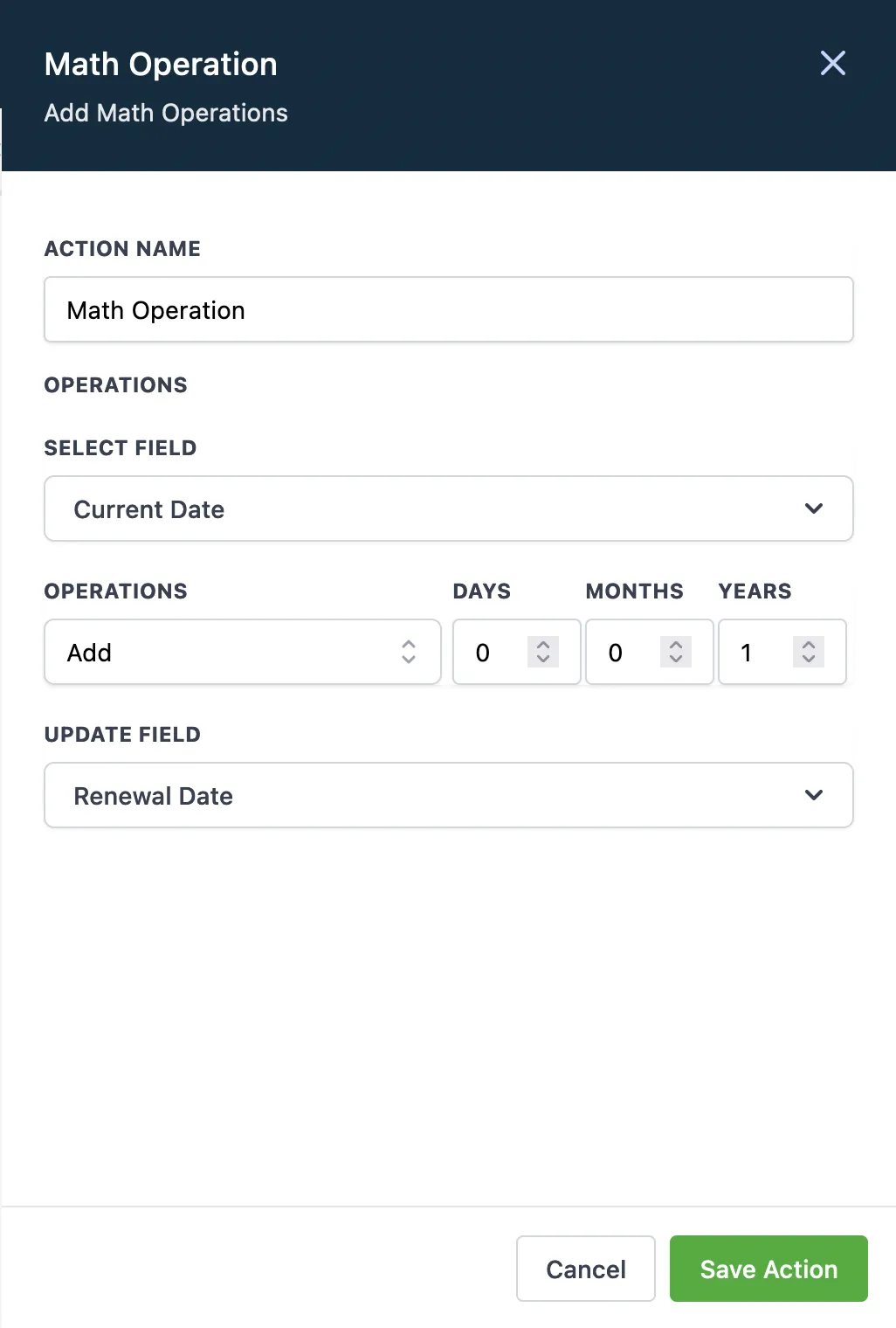Focus the Months number input
Screen dimensions: 896x1328
point(622,653)
